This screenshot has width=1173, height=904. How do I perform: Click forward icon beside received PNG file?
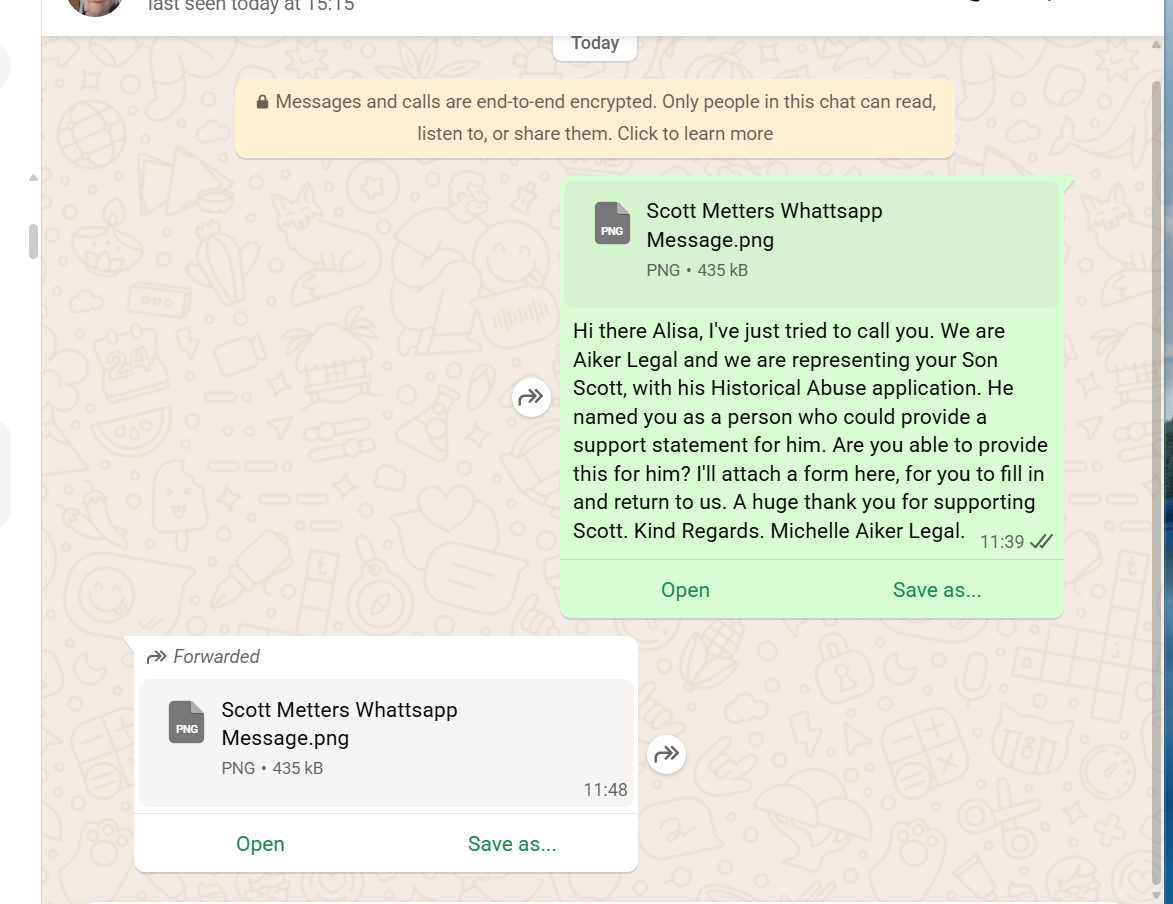(666, 754)
